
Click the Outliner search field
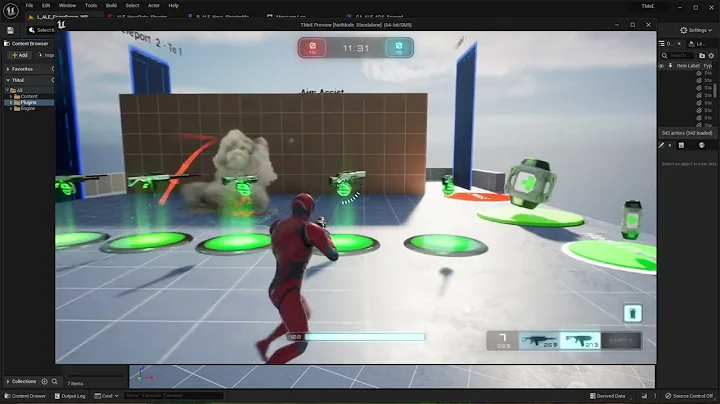click(x=679, y=56)
